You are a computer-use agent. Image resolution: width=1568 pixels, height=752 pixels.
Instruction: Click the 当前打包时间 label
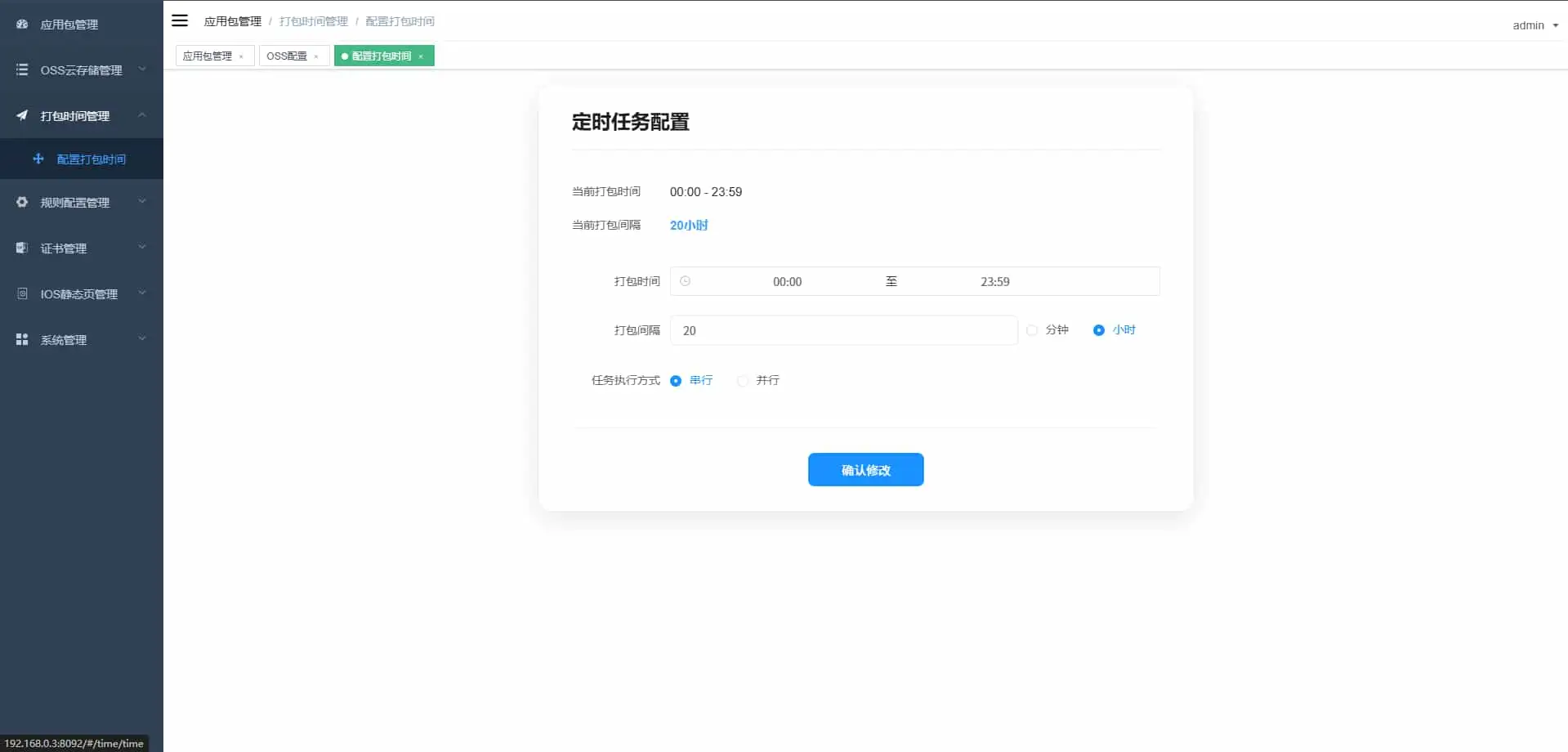coord(606,191)
